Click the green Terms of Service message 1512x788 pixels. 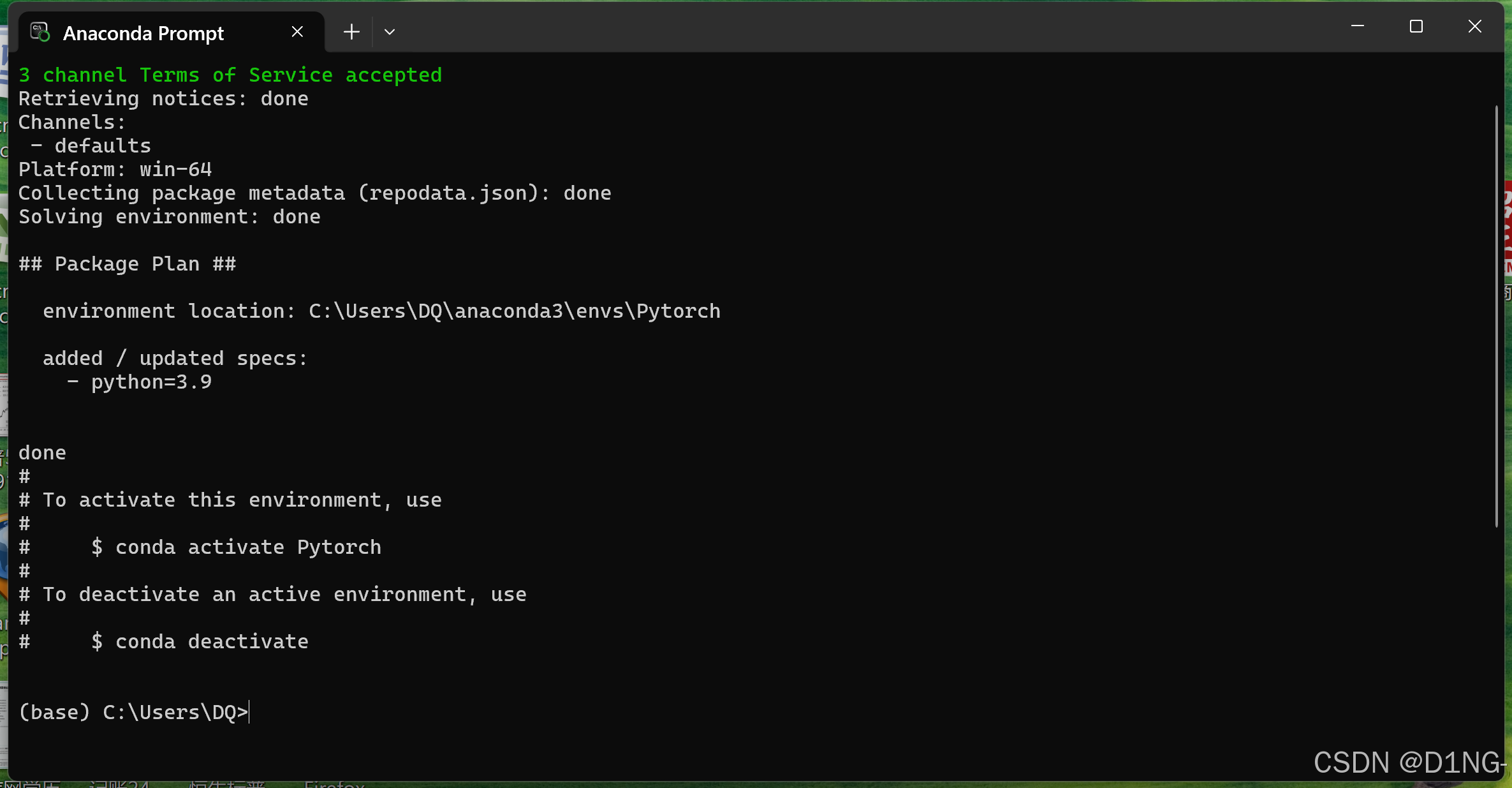tap(230, 74)
